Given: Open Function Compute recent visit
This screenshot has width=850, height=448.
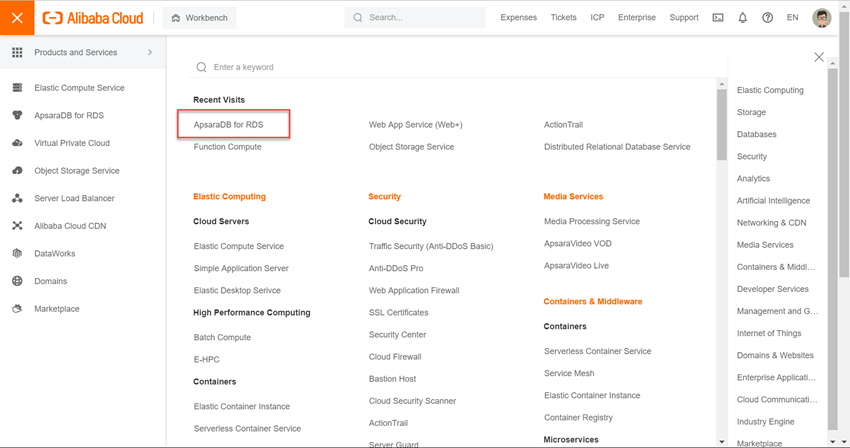Looking at the screenshot, I should 227,147.
